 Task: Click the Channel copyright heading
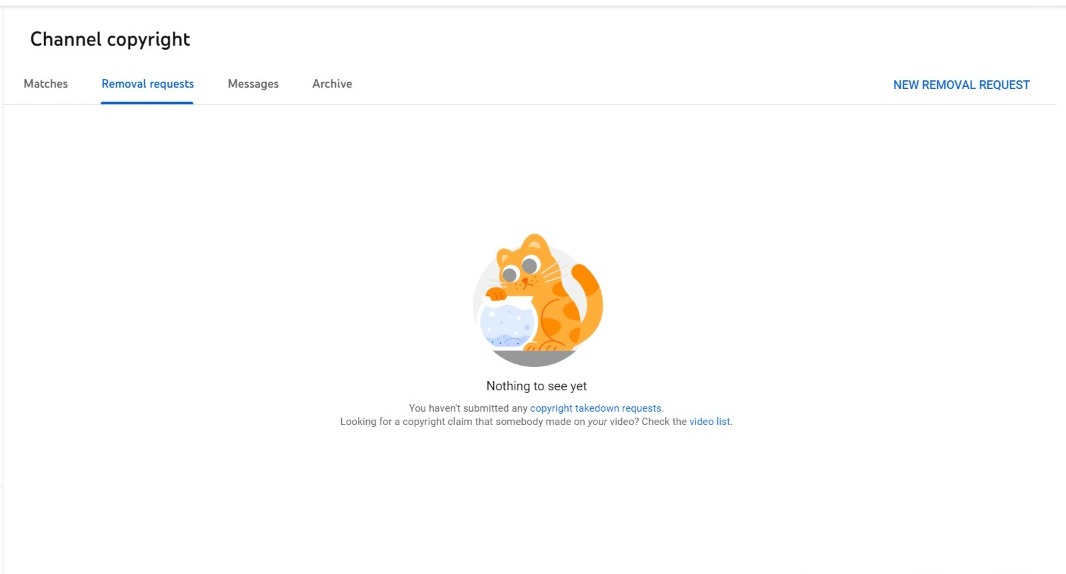(110, 39)
